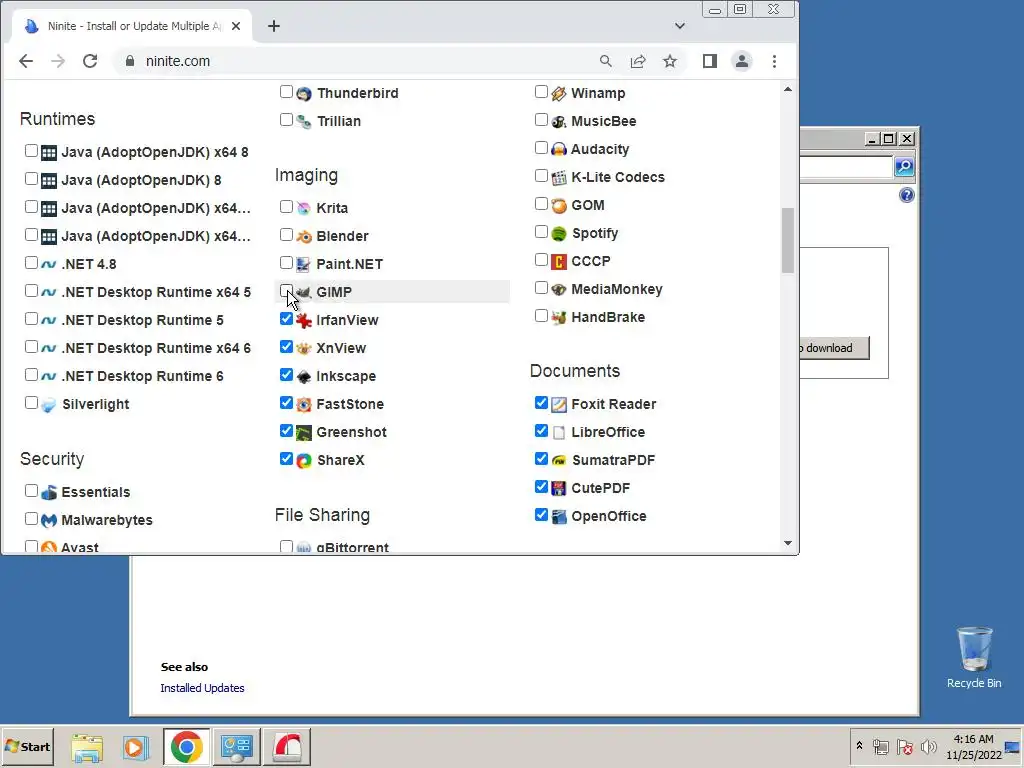The width and height of the screenshot is (1024, 768).
Task: Click the Krita app icon
Action: 304,208
